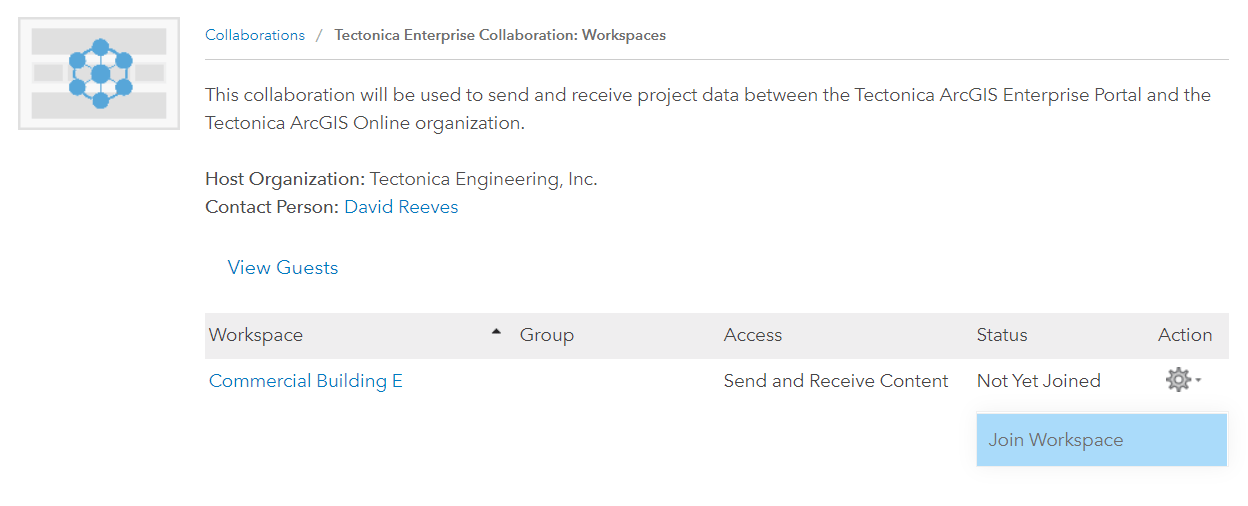Click the View Guests link

(283, 267)
